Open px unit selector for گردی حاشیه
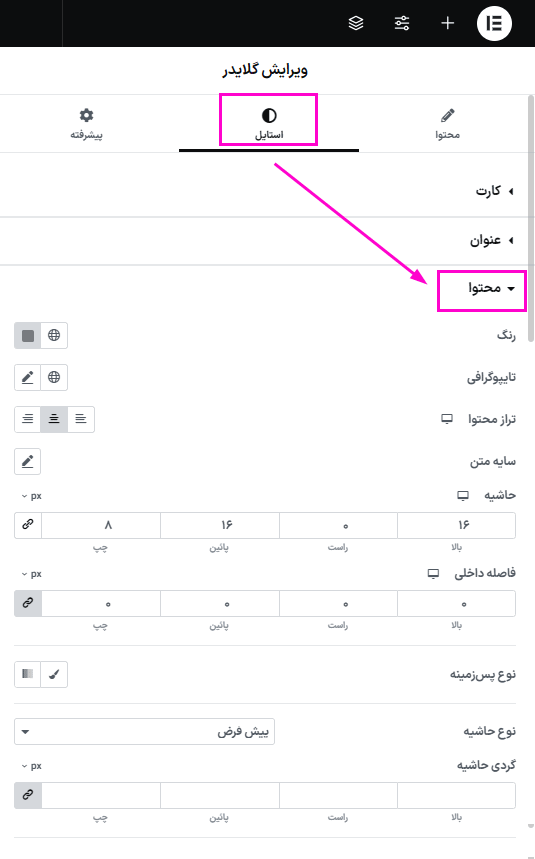The width and height of the screenshot is (535, 859). pos(32,766)
